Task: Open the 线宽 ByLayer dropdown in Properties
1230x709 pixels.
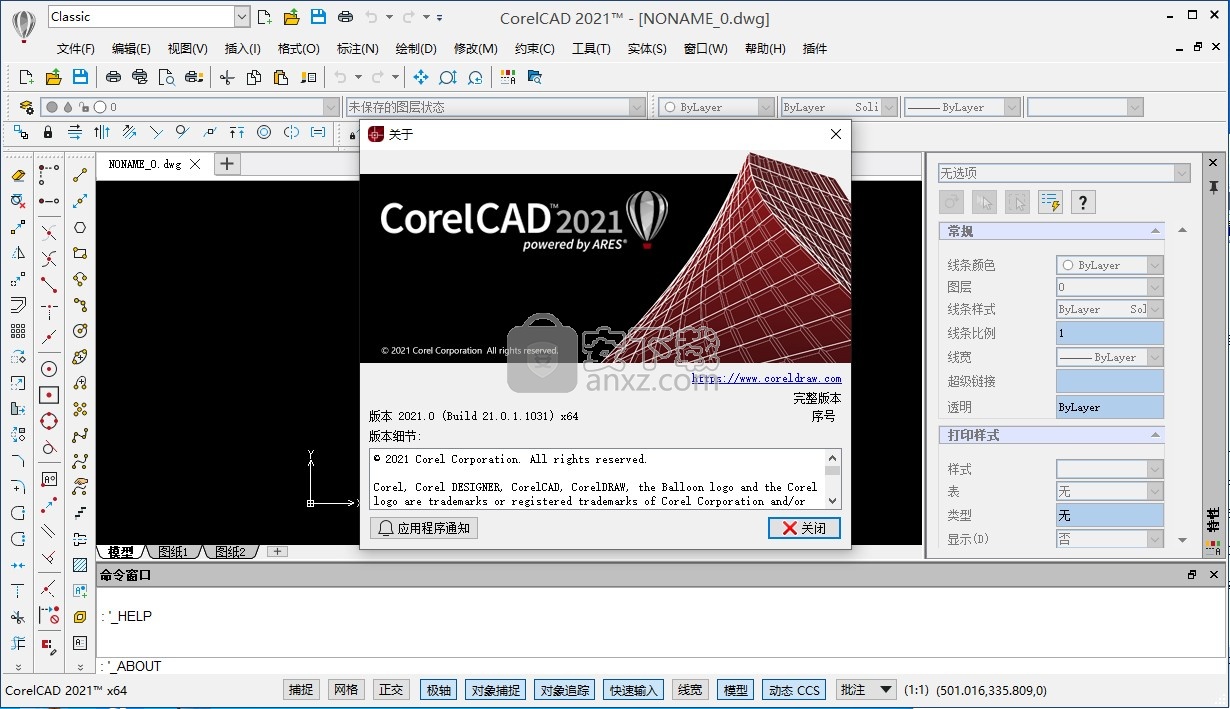Action: click(1155, 357)
